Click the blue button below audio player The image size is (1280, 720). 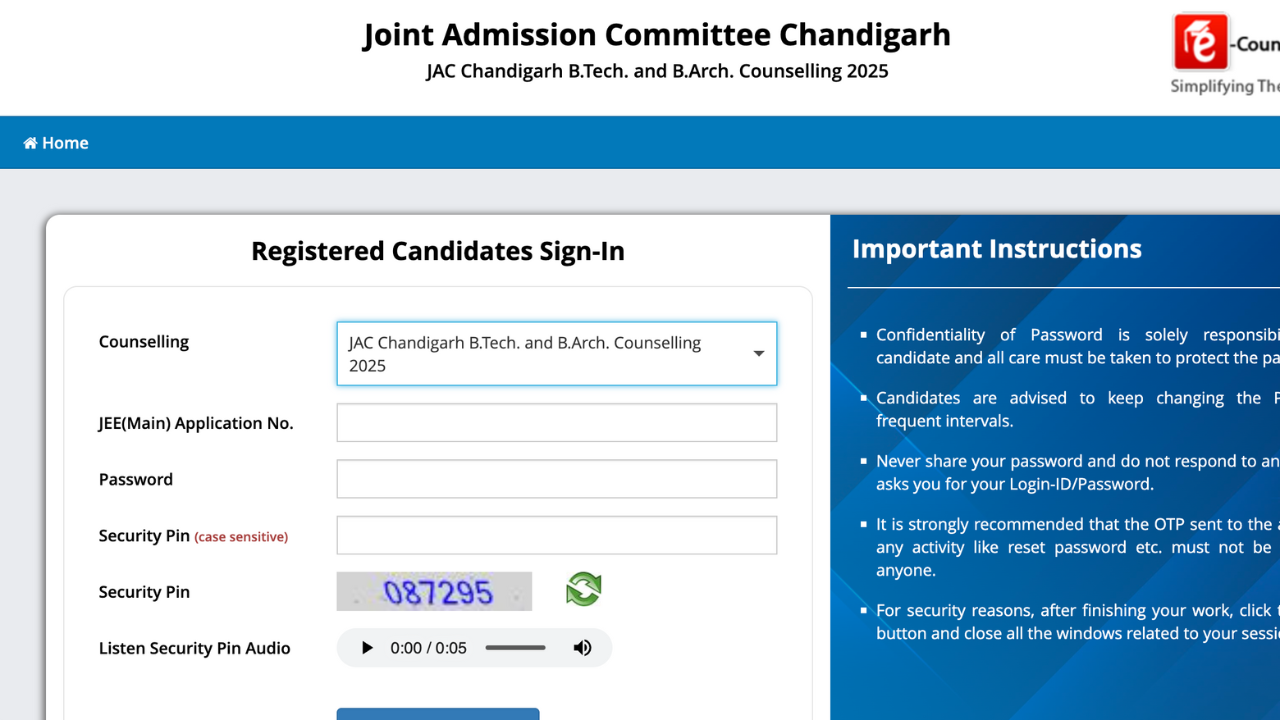pos(438,714)
